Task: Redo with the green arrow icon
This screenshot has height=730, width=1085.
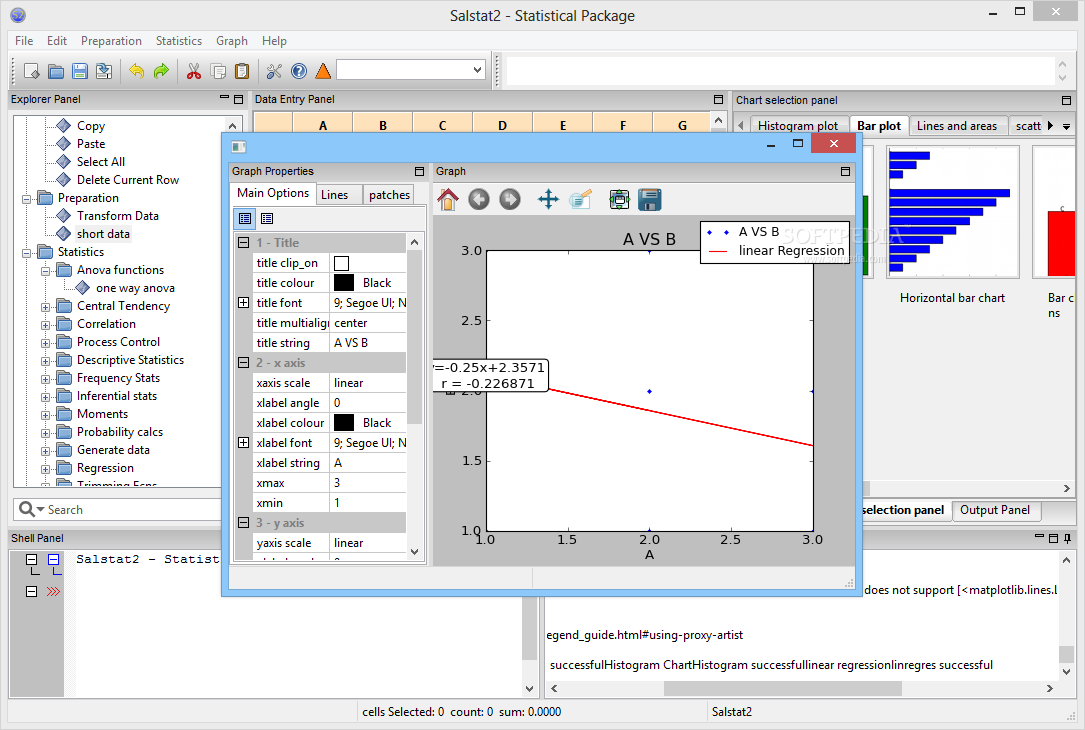Action: [161, 71]
